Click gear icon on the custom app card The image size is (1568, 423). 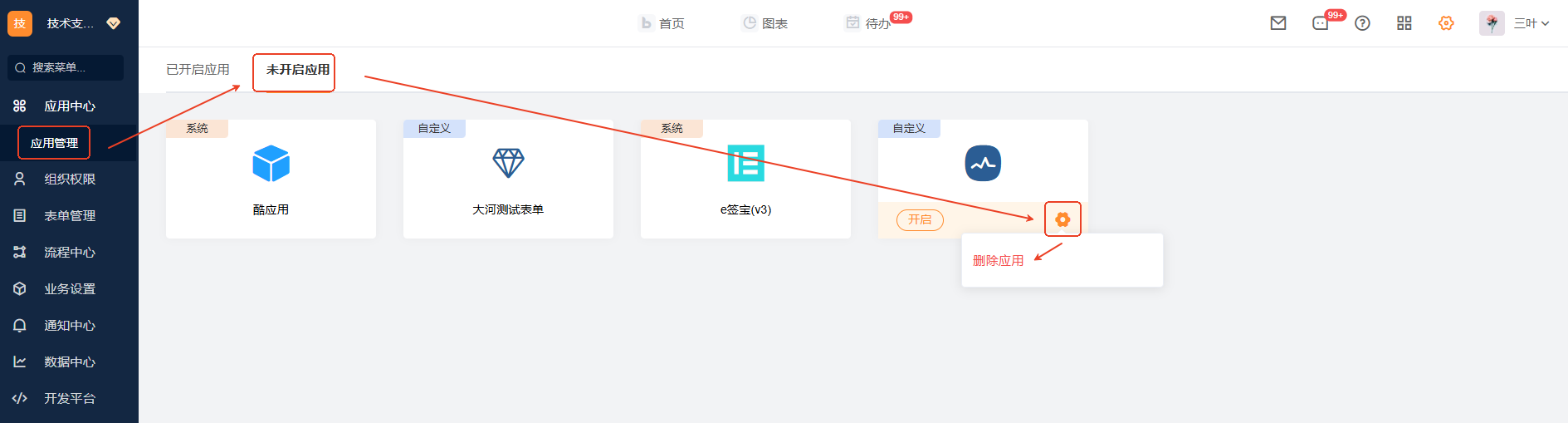pyautogui.click(x=1062, y=219)
